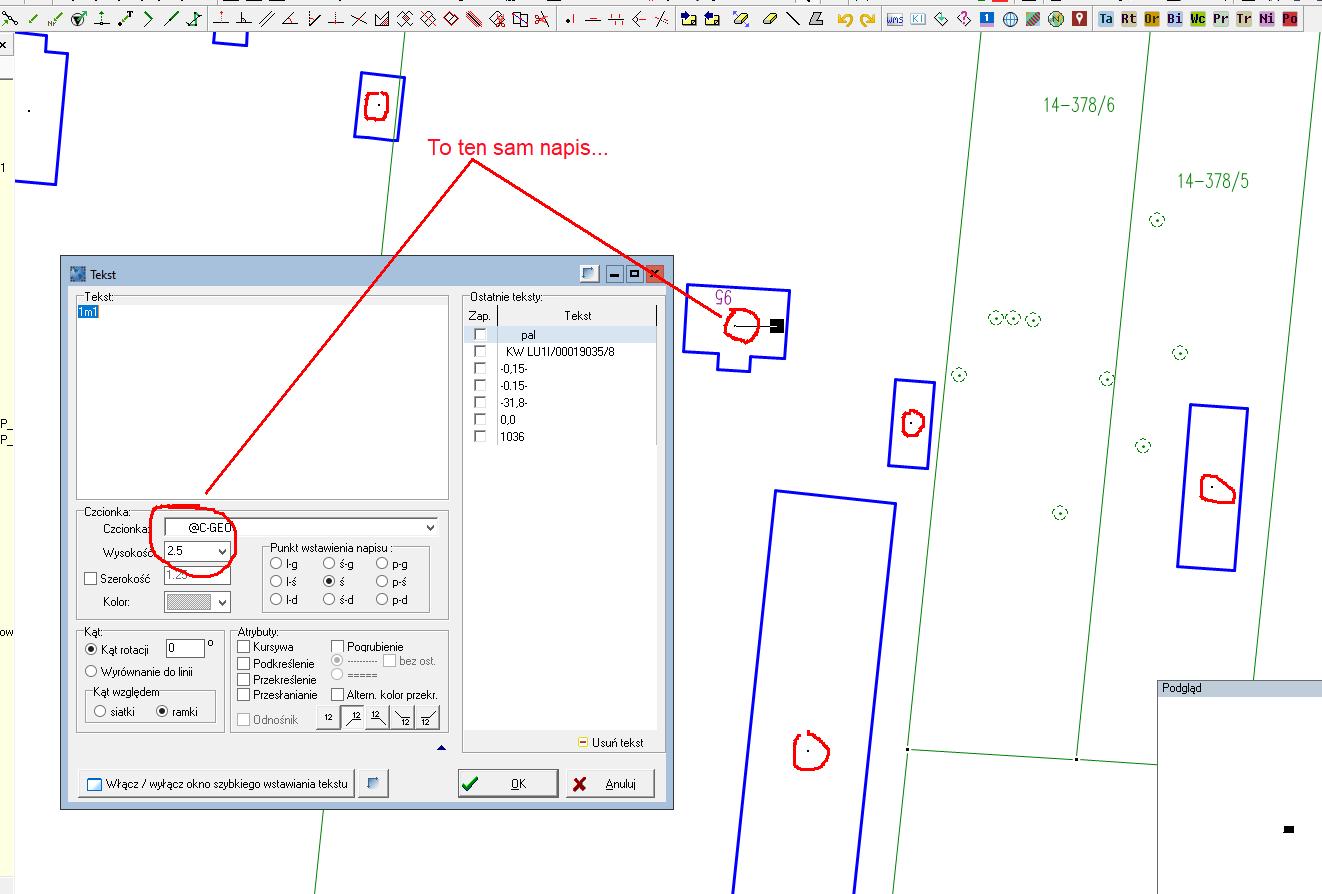
Task: Select the black diagonal line tool
Action: coord(792,19)
